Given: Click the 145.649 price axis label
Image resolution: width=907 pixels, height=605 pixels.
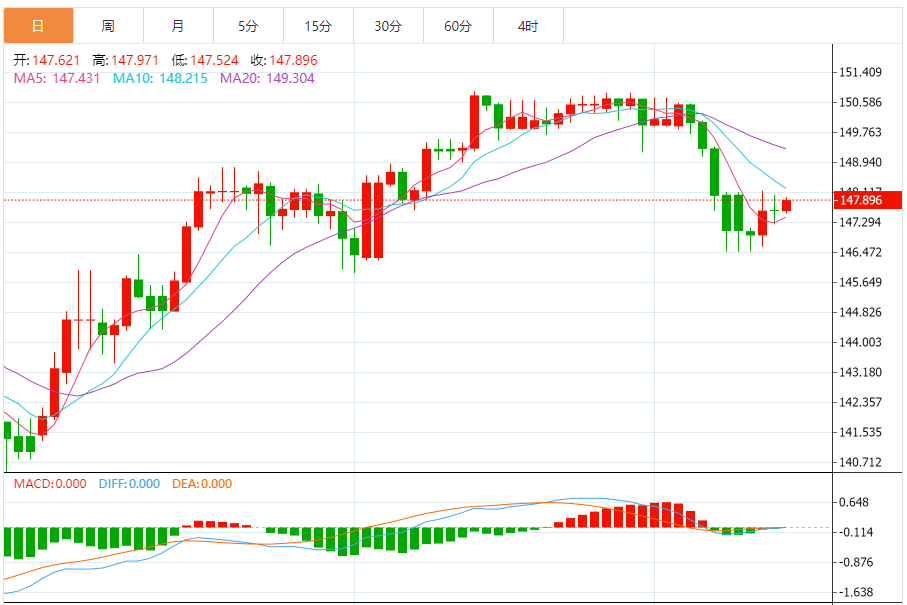Looking at the screenshot, I should (x=860, y=282).
